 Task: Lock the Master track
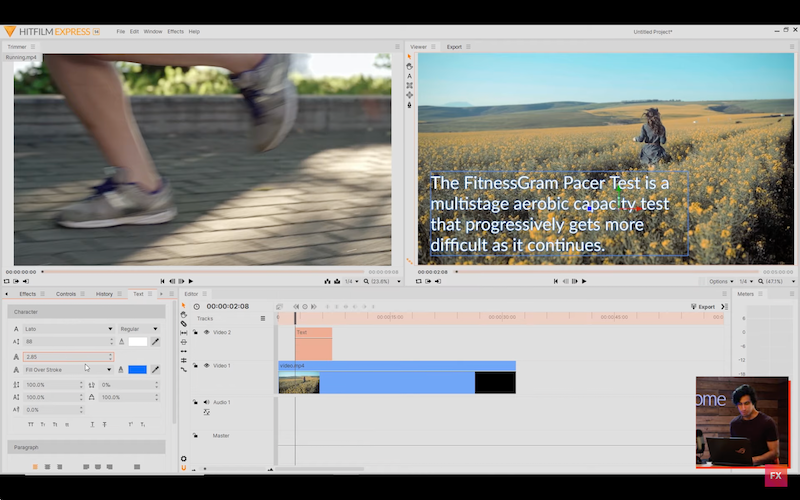pyautogui.click(x=195, y=436)
